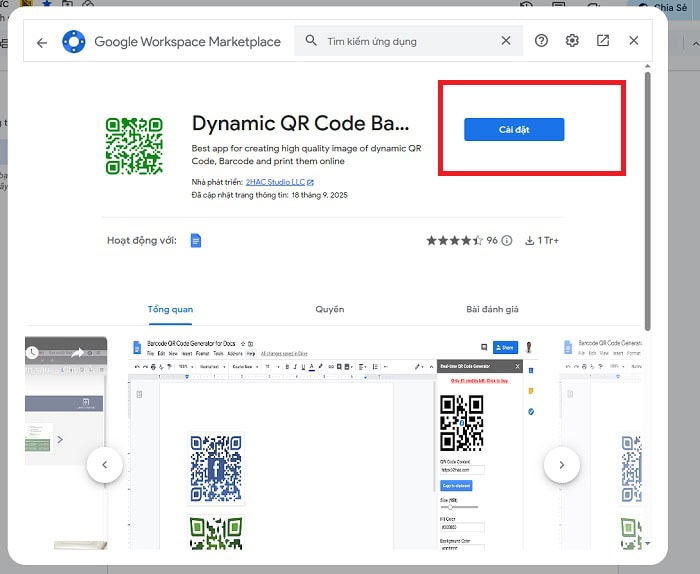Click the Google Docs 'Hoạt động với' icon
The width and height of the screenshot is (700, 574).
coord(196,241)
